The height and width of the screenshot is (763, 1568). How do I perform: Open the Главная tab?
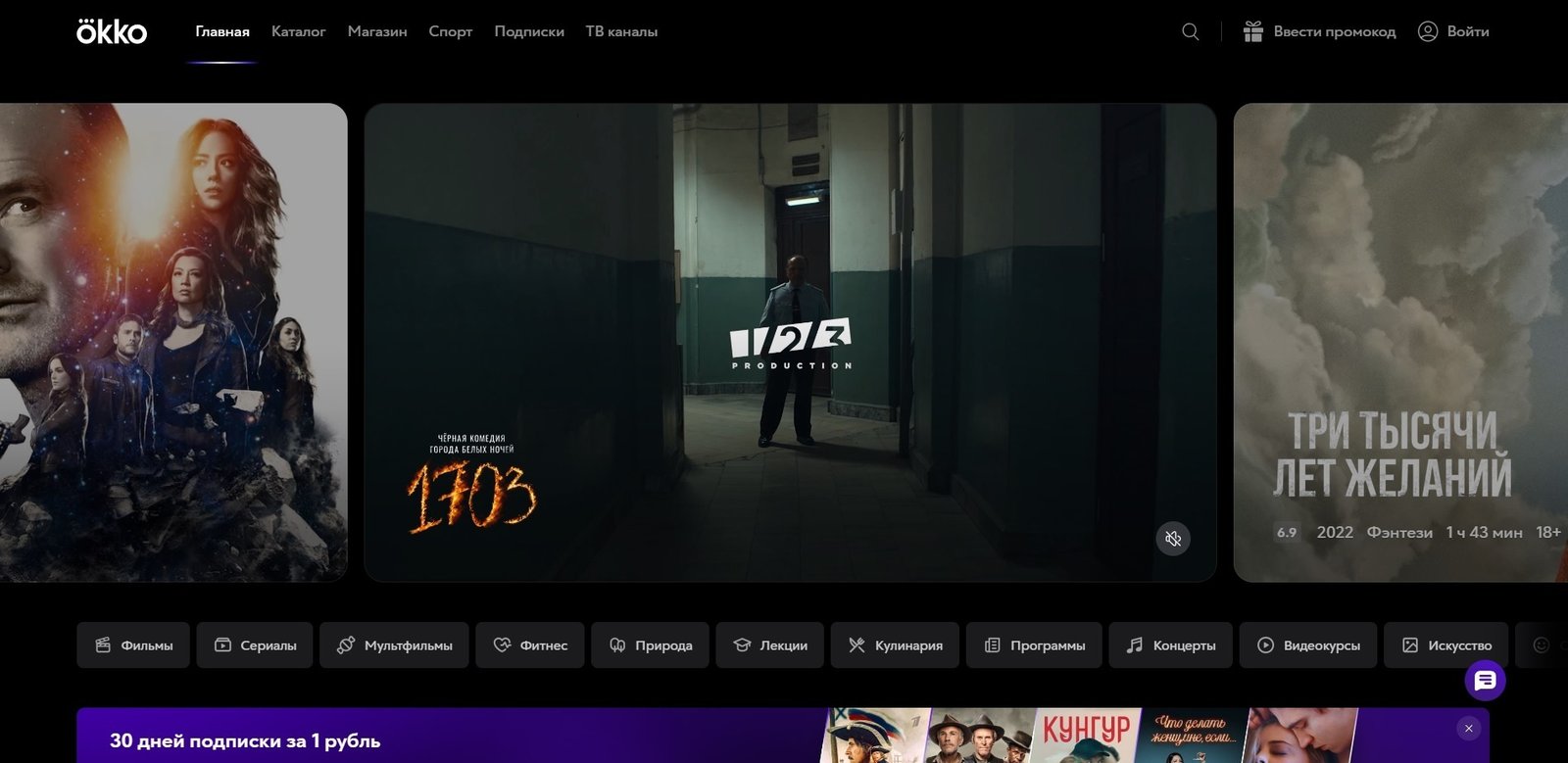point(222,31)
